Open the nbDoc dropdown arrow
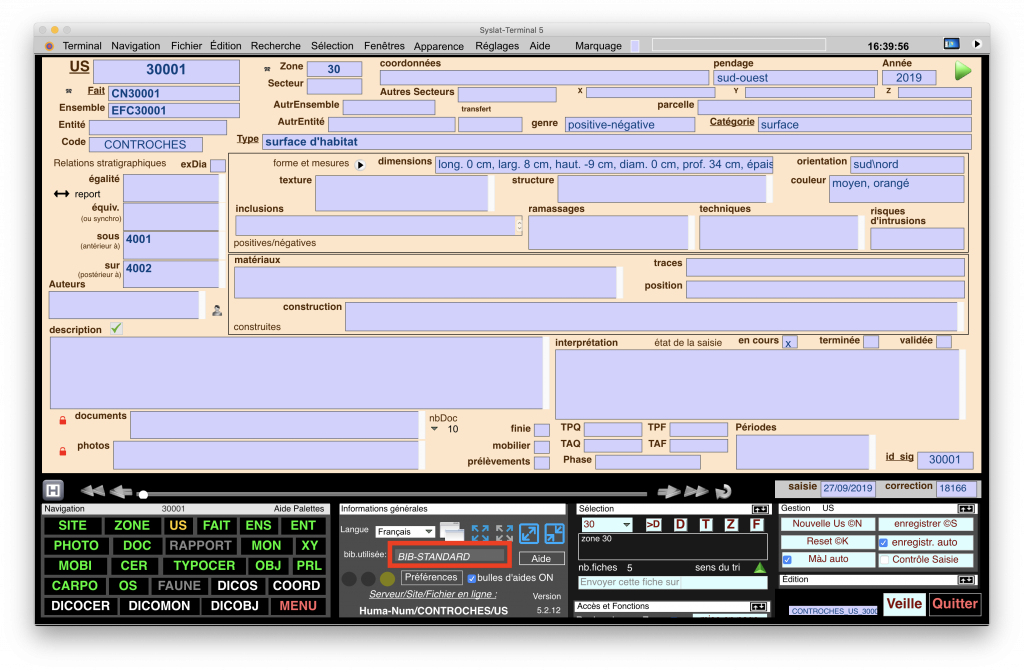This screenshot has height=671, width=1024. [x=434, y=429]
